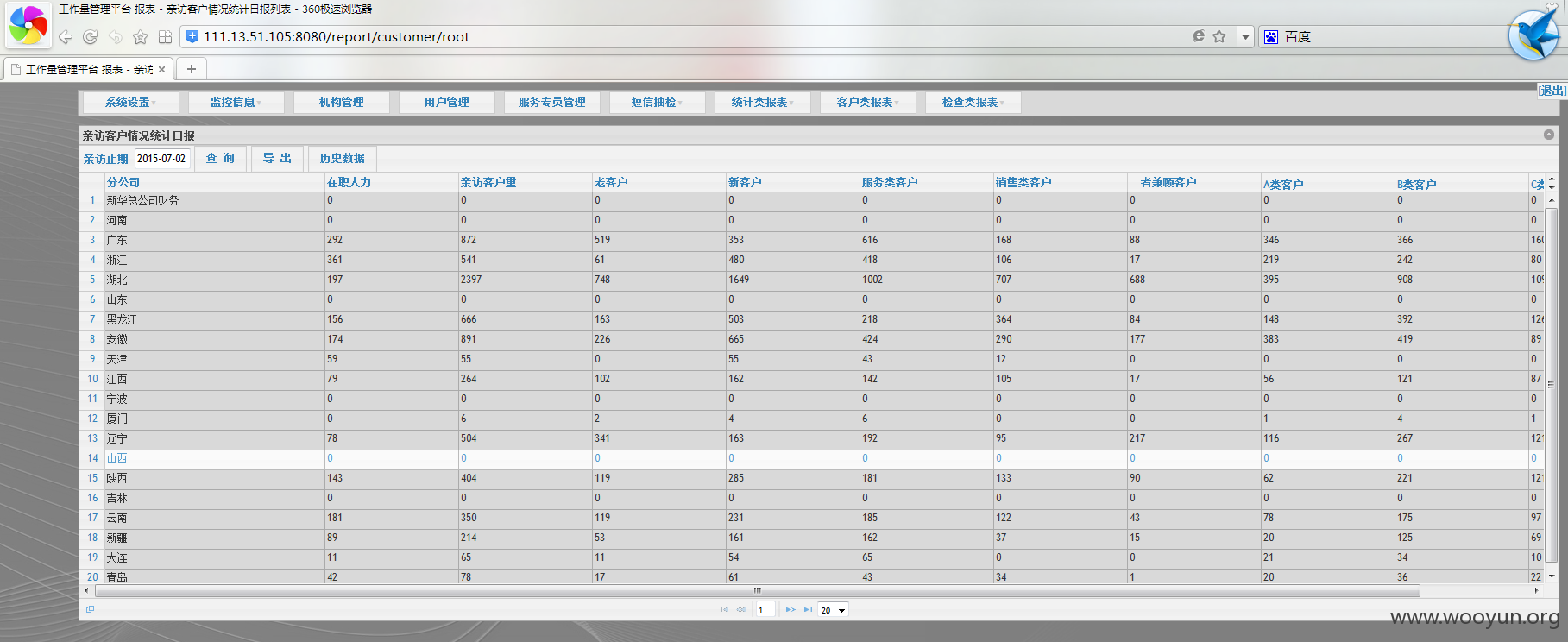Click the 360 browser pinwheel logo
This screenshot has height=642, width=1568.
point(28,24)
